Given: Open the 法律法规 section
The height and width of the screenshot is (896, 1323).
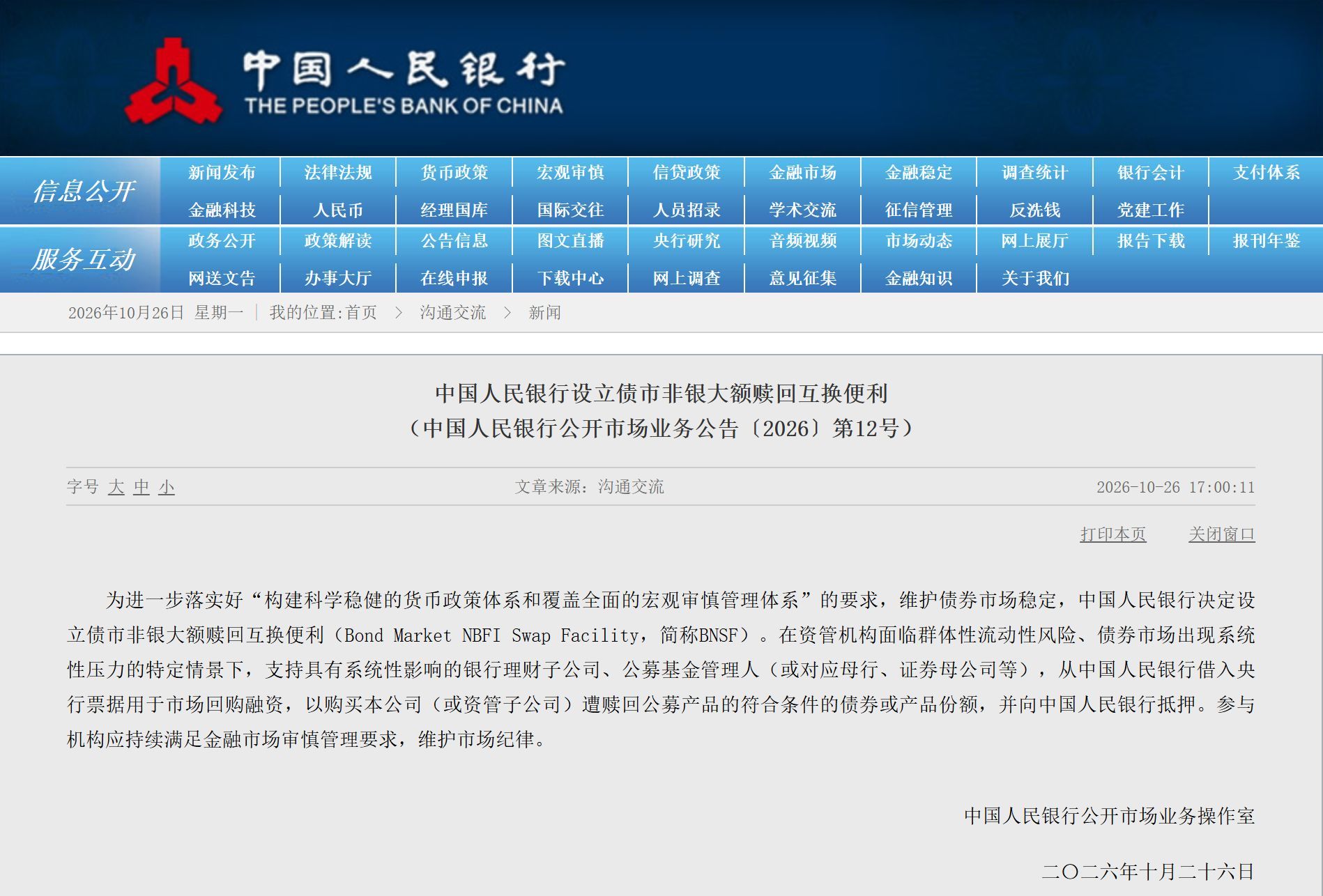Looking at the screenshot, I should pos(338,173).
